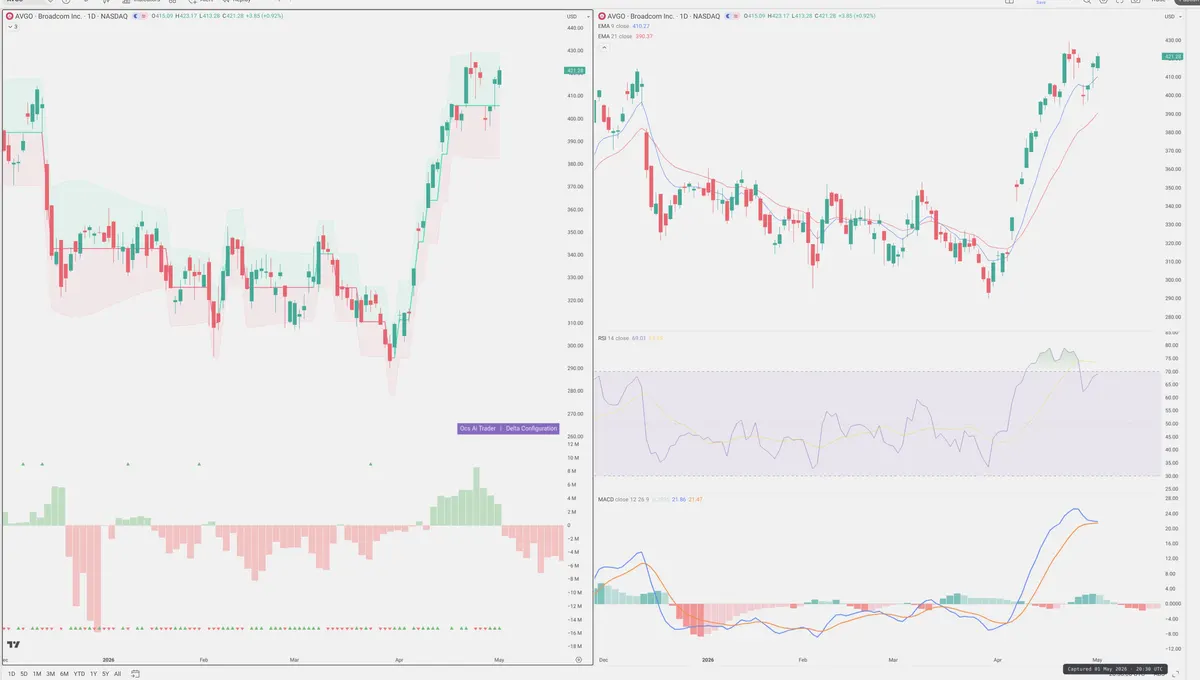Select the EMA 9 close legend
Viewport: 1200px width, 680px height.
point(615,27)
